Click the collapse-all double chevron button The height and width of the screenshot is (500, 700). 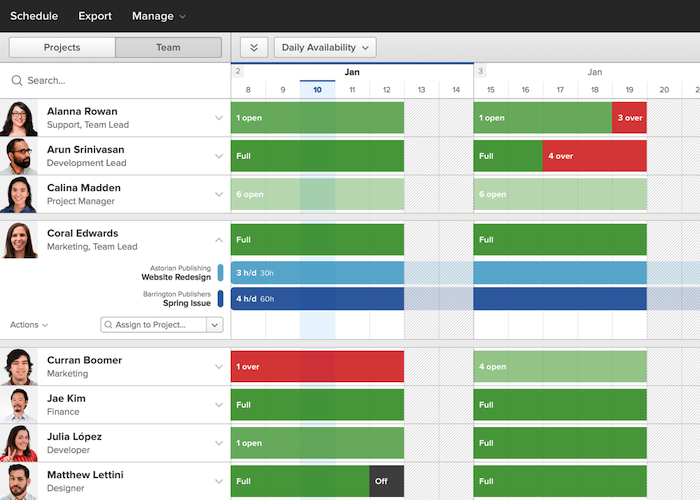point(254,47)
